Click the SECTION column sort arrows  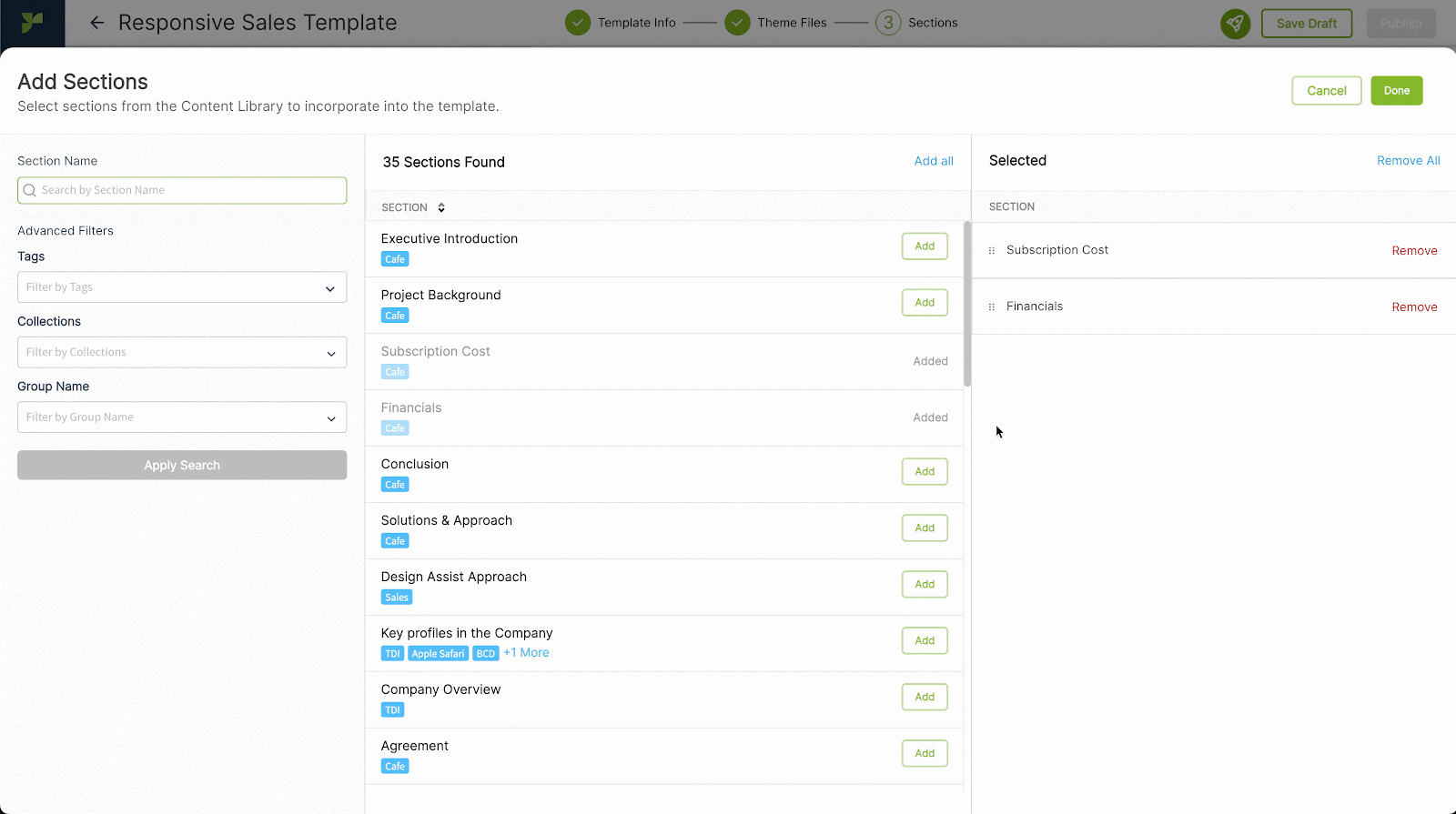pos(441,208)
